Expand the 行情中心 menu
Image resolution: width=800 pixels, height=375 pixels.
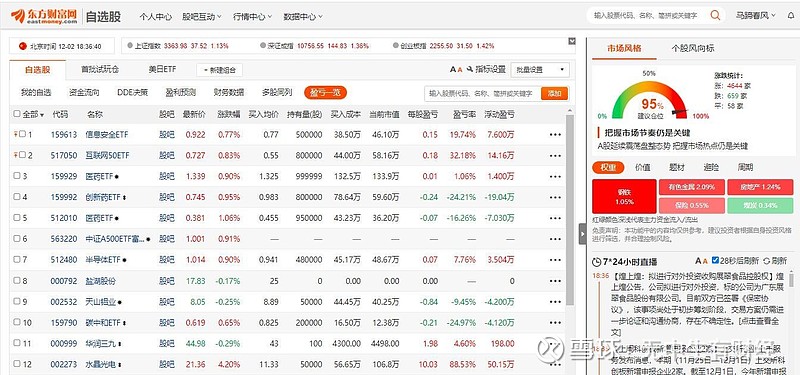pos(253,16)
